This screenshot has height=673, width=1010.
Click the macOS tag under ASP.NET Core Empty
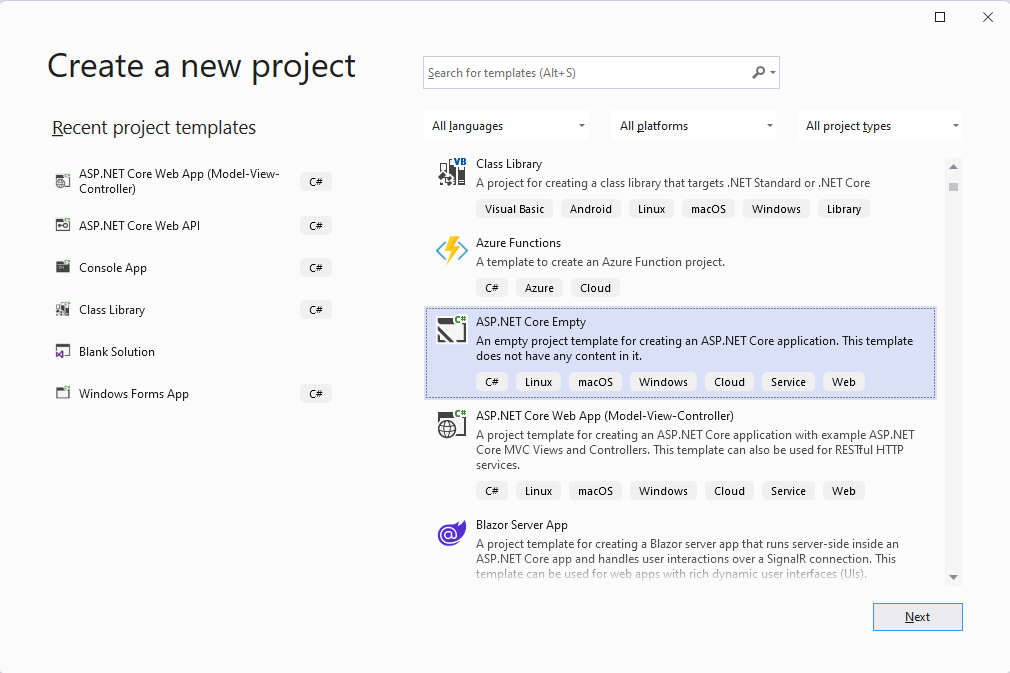pyautogui.click(x=595, y=382)
